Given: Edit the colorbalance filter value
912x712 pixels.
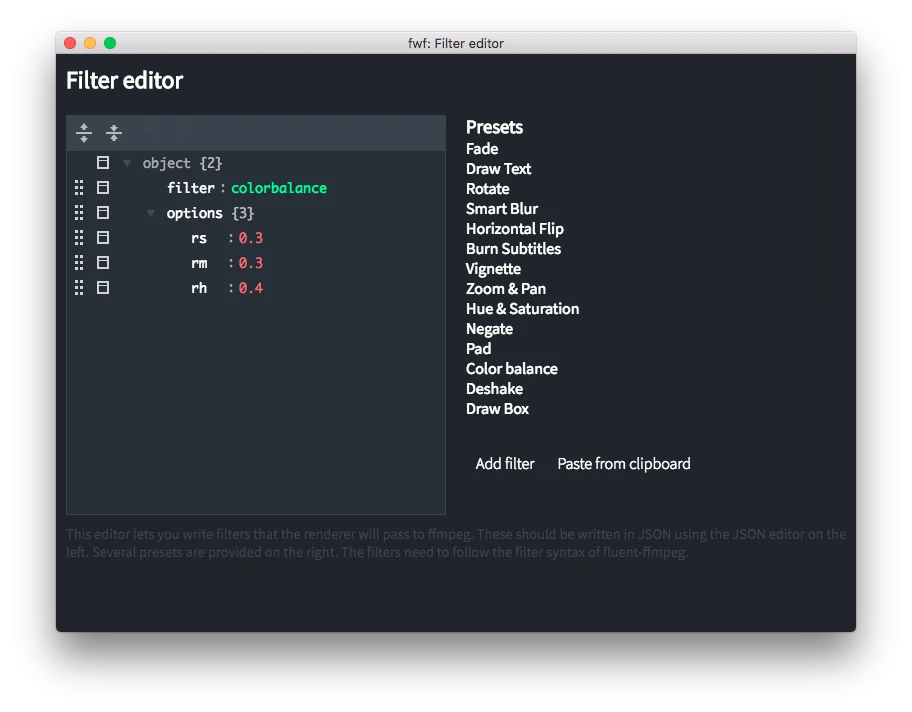Looking at the screenshot, I should coord(279,188).
